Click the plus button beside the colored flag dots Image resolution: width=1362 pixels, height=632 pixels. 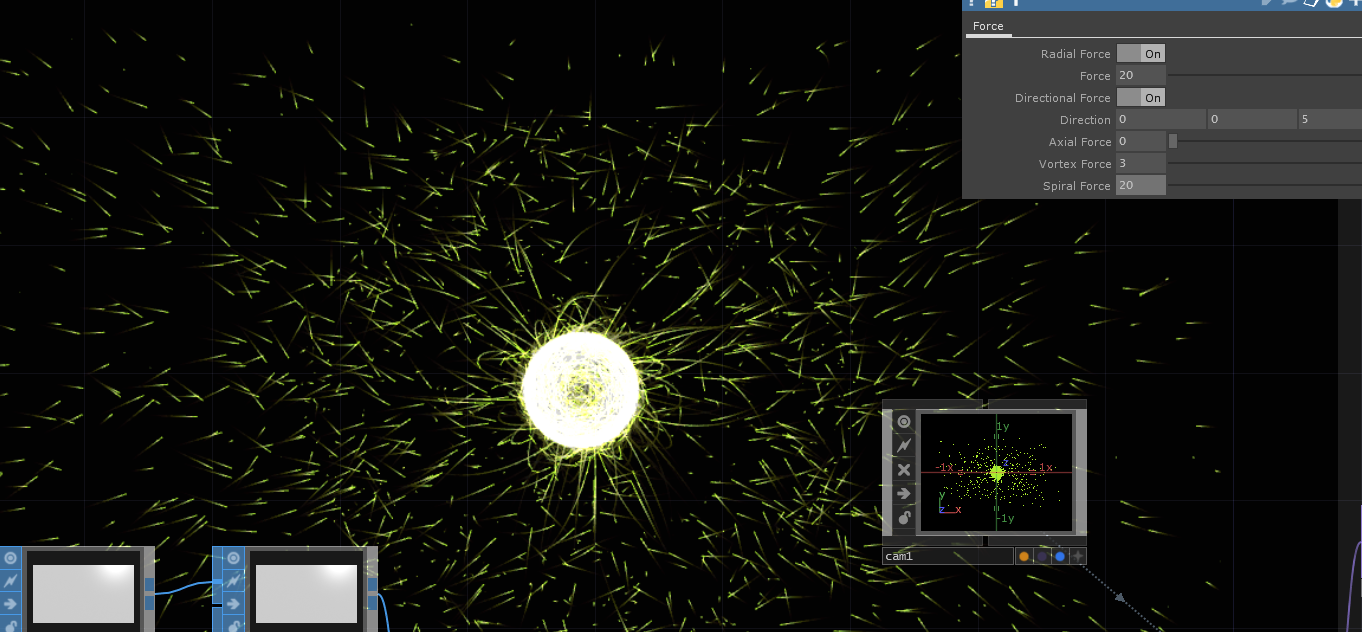[x=1078, y=555]
